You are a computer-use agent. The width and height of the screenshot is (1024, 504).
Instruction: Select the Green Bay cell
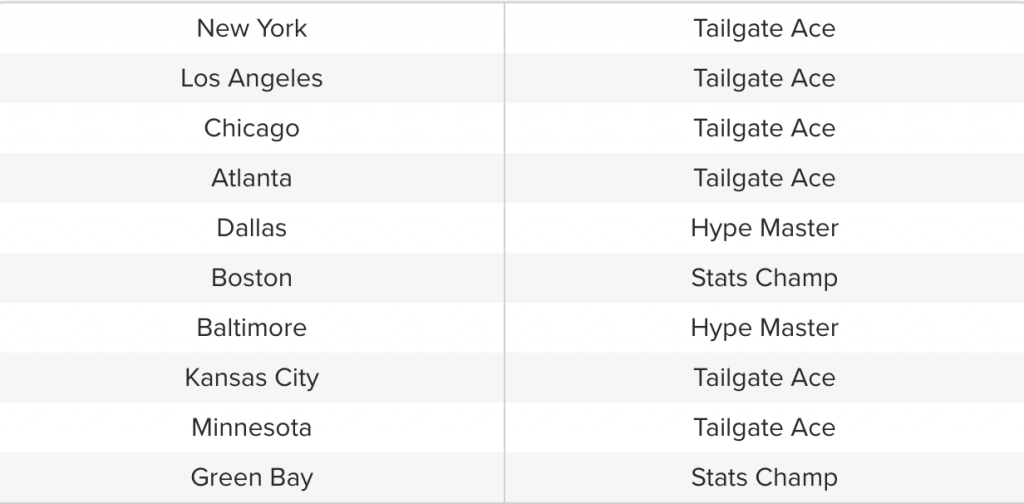click(x=252, y=478)
